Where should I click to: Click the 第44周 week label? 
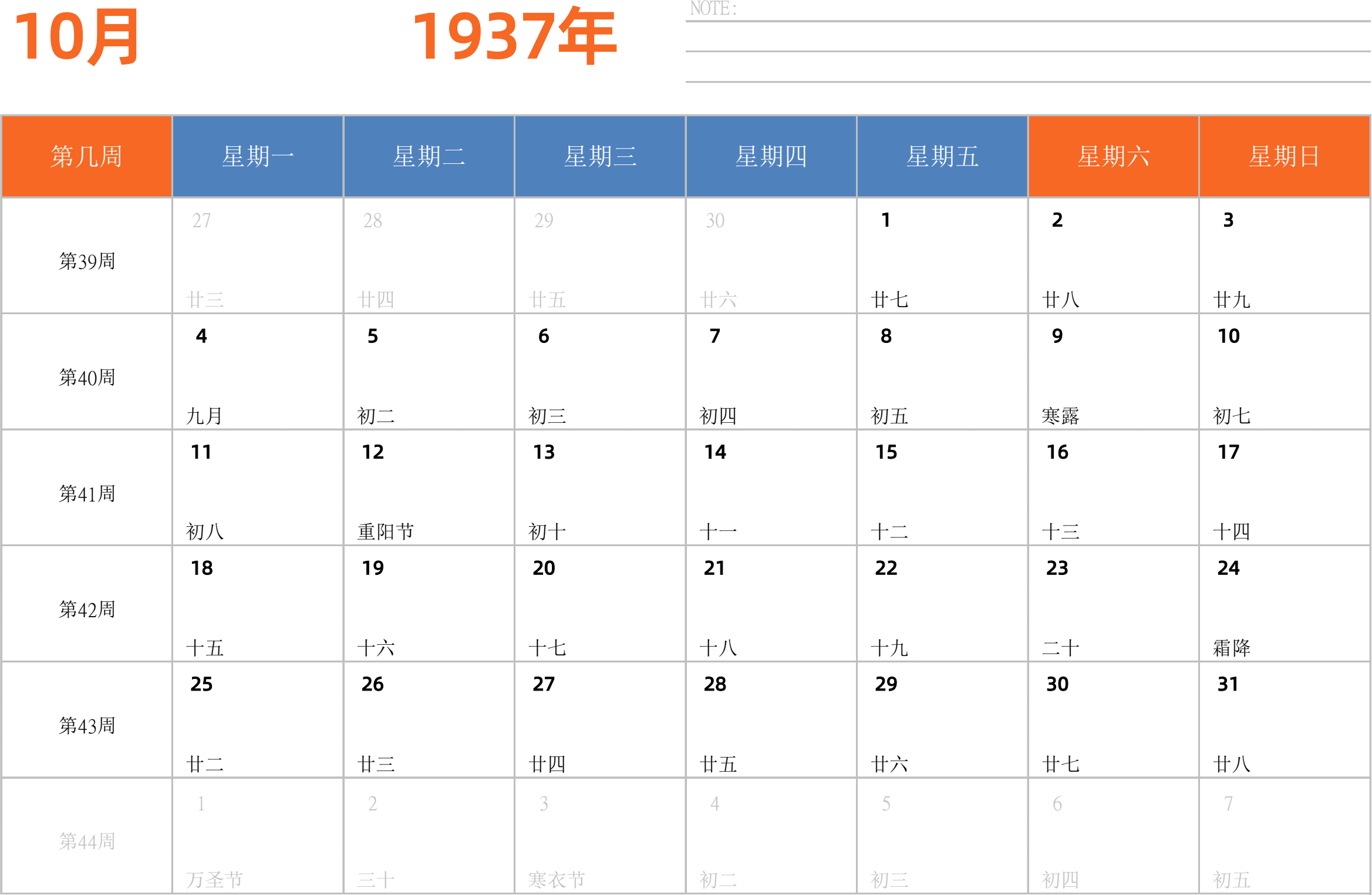click(86, 841)
